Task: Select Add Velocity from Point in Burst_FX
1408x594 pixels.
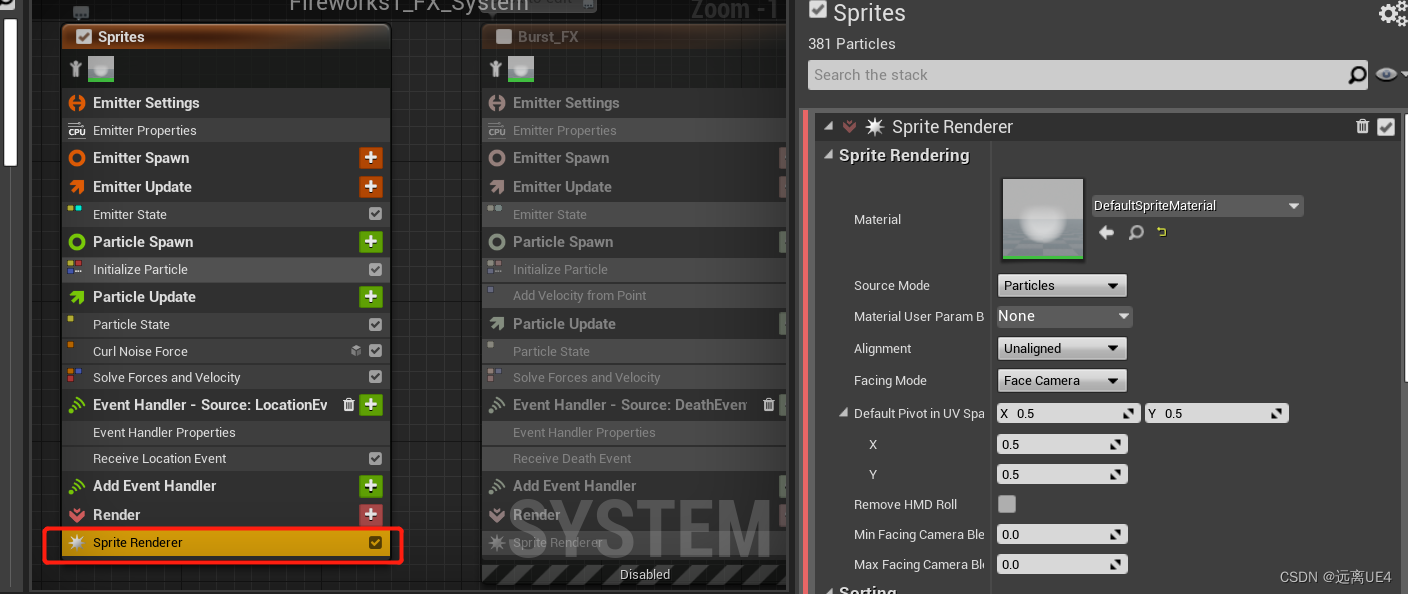Action: coord(634,296)
